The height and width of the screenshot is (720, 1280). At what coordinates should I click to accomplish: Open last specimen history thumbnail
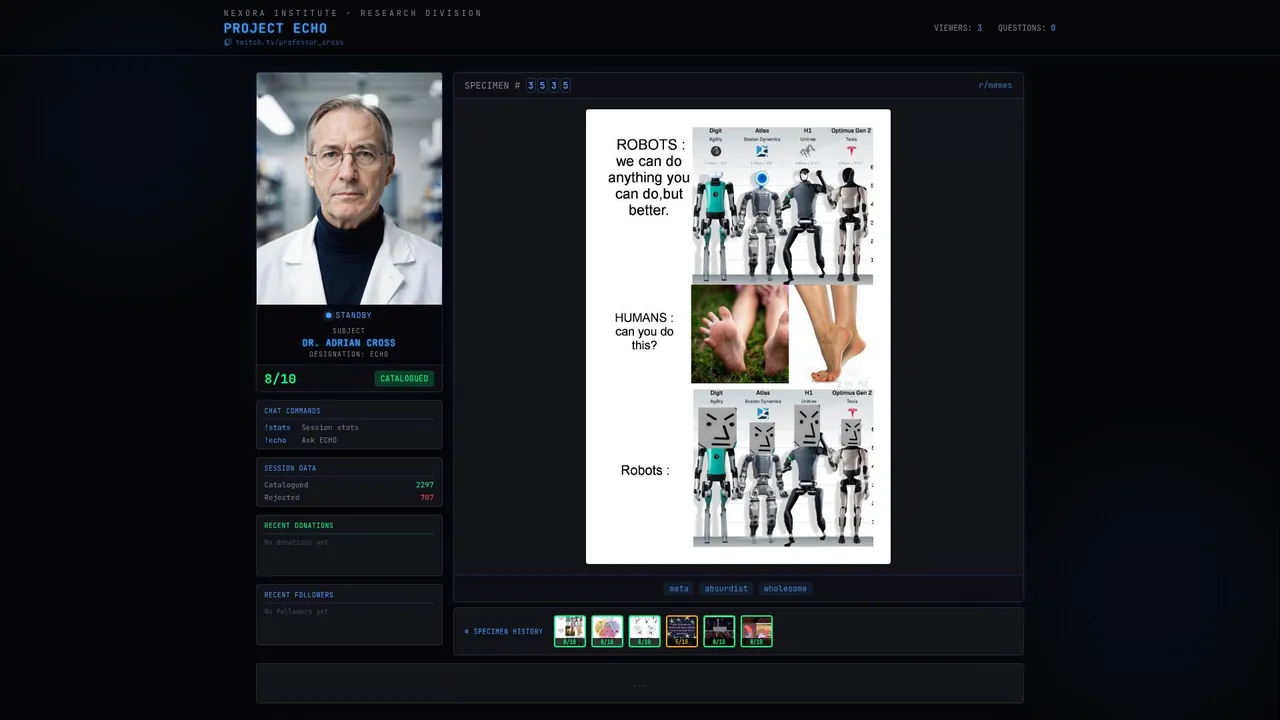pyautogui.click(x=757, y=631)
